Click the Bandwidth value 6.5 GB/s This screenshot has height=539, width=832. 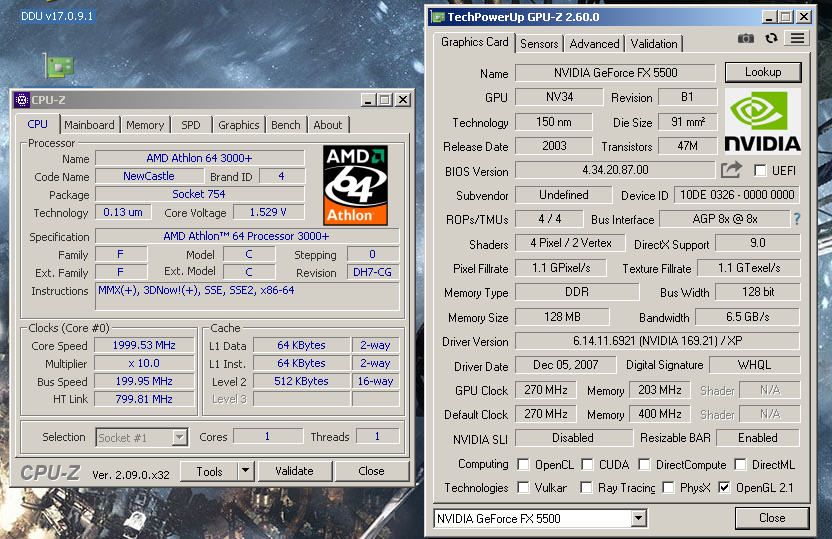tap(747, 317)
